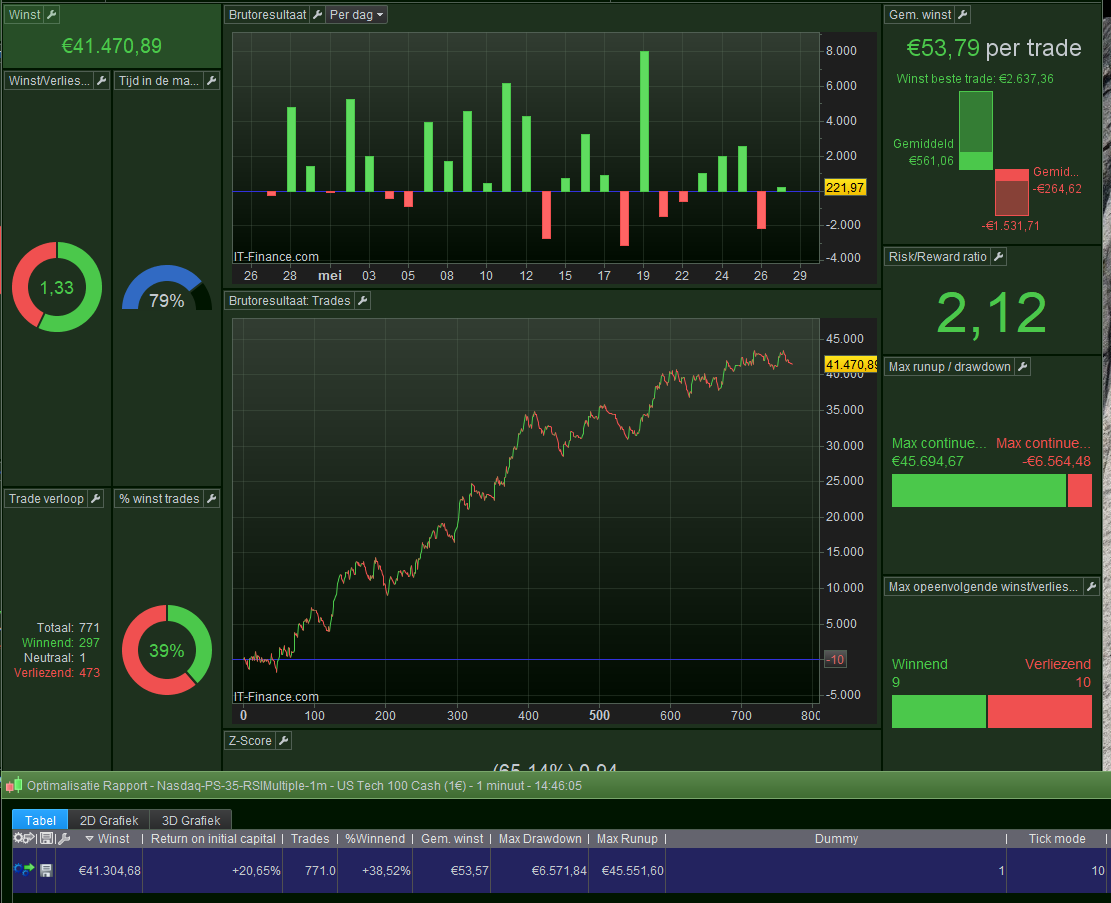
Task: Click the Winst beste trade €2.637,36 text
Action: pos(974,79)
